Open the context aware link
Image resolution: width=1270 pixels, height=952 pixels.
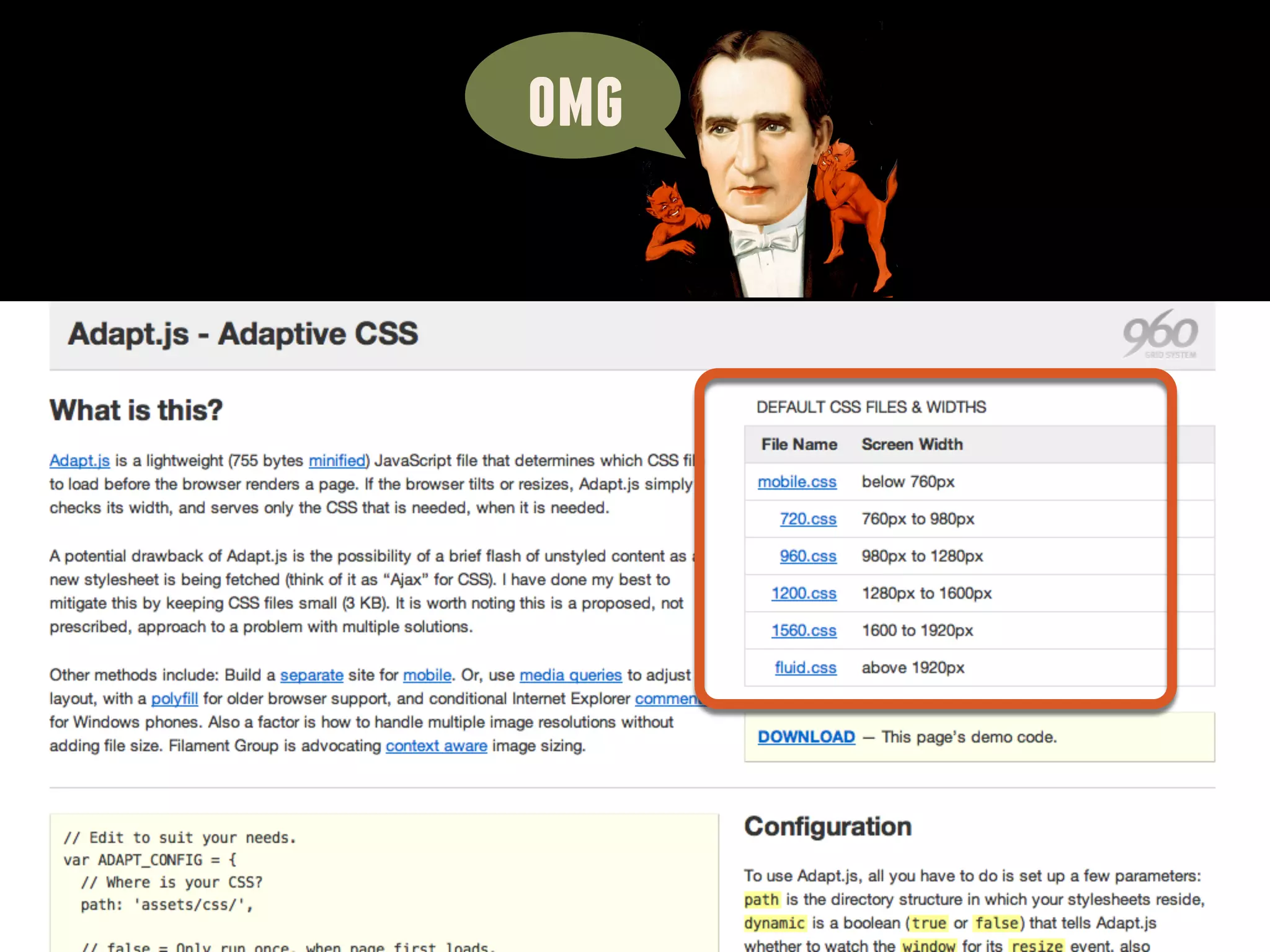point(436,746)
